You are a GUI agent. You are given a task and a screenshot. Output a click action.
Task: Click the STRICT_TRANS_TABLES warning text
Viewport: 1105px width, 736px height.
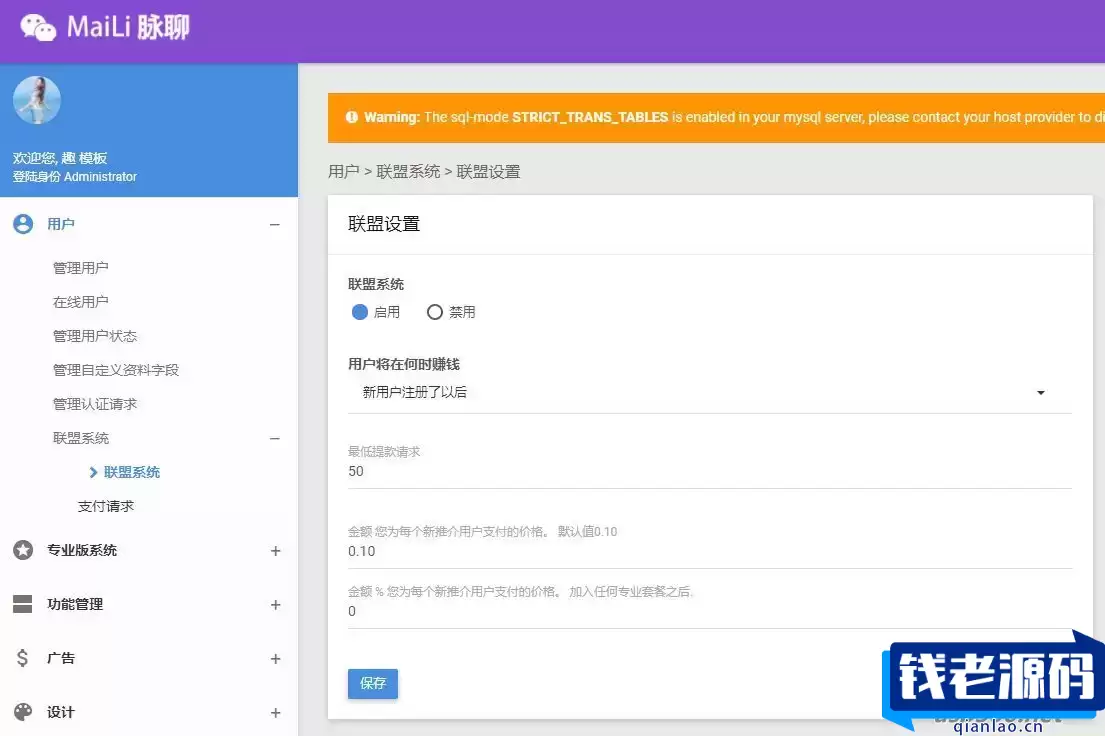pyautogui.click(x=590, y=117)
